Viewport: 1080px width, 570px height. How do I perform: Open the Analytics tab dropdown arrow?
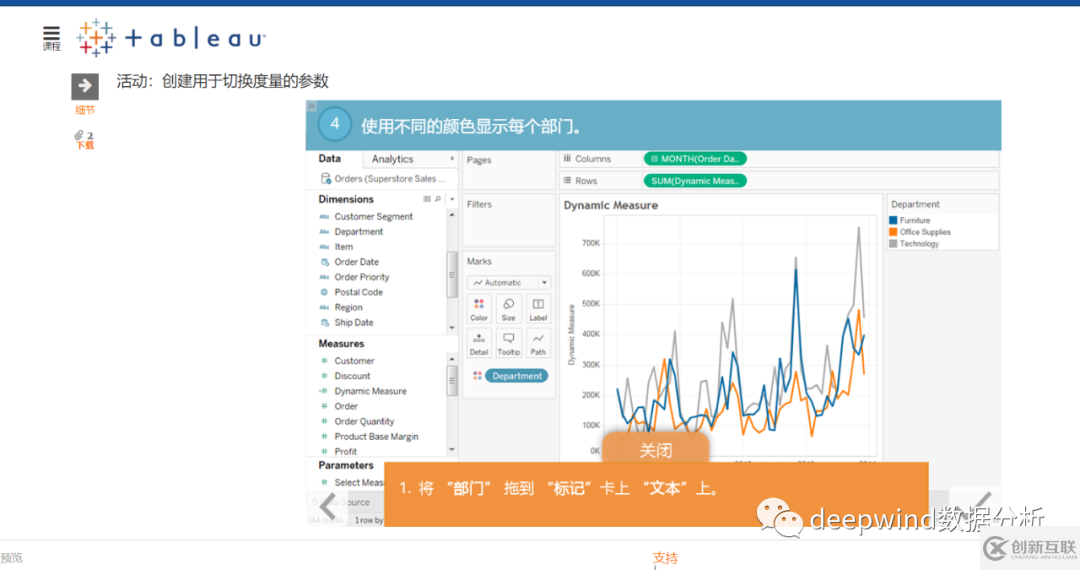pos(453,159)
